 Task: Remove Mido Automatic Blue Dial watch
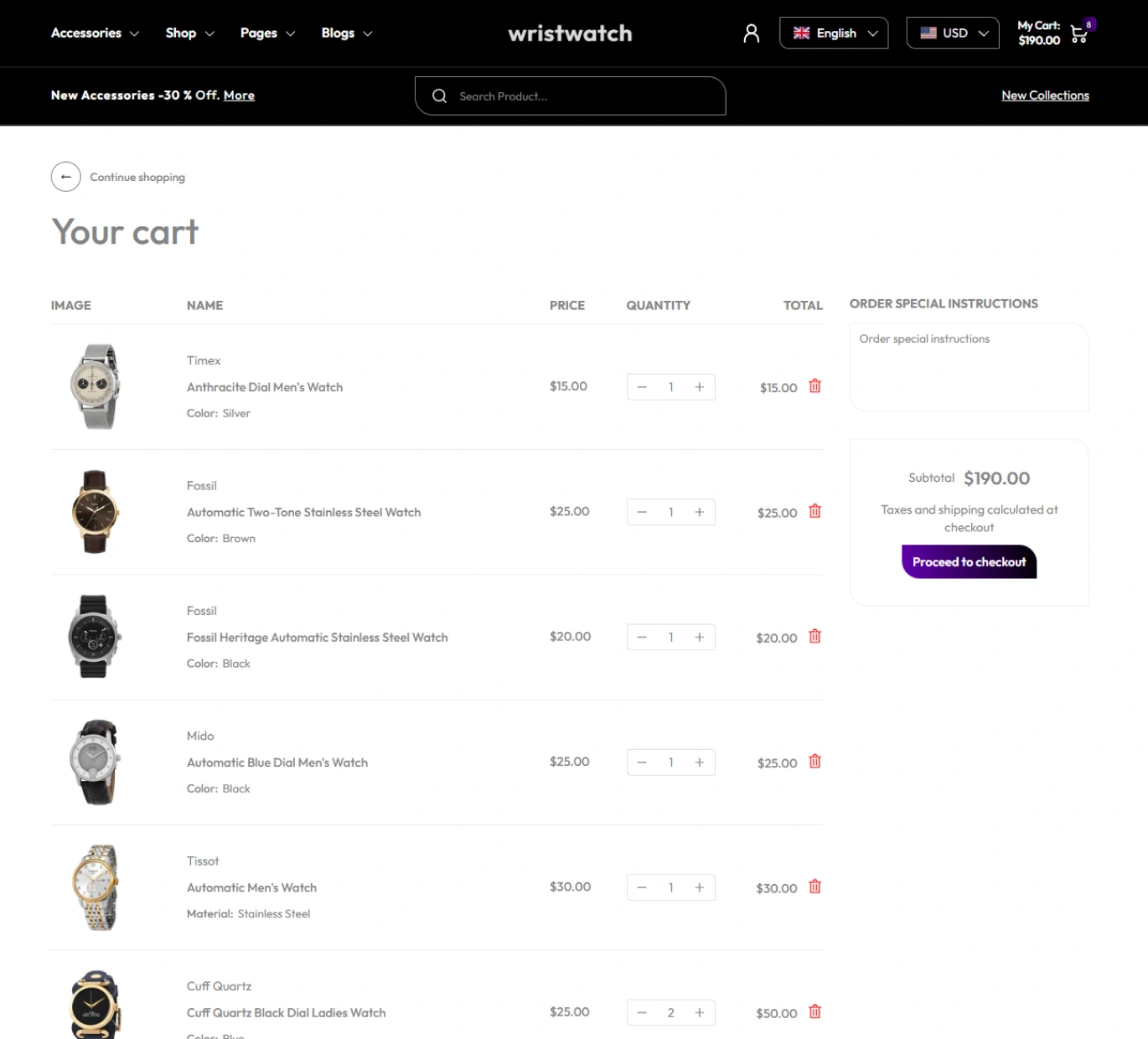pyautogui.click(x=814, y=762)
